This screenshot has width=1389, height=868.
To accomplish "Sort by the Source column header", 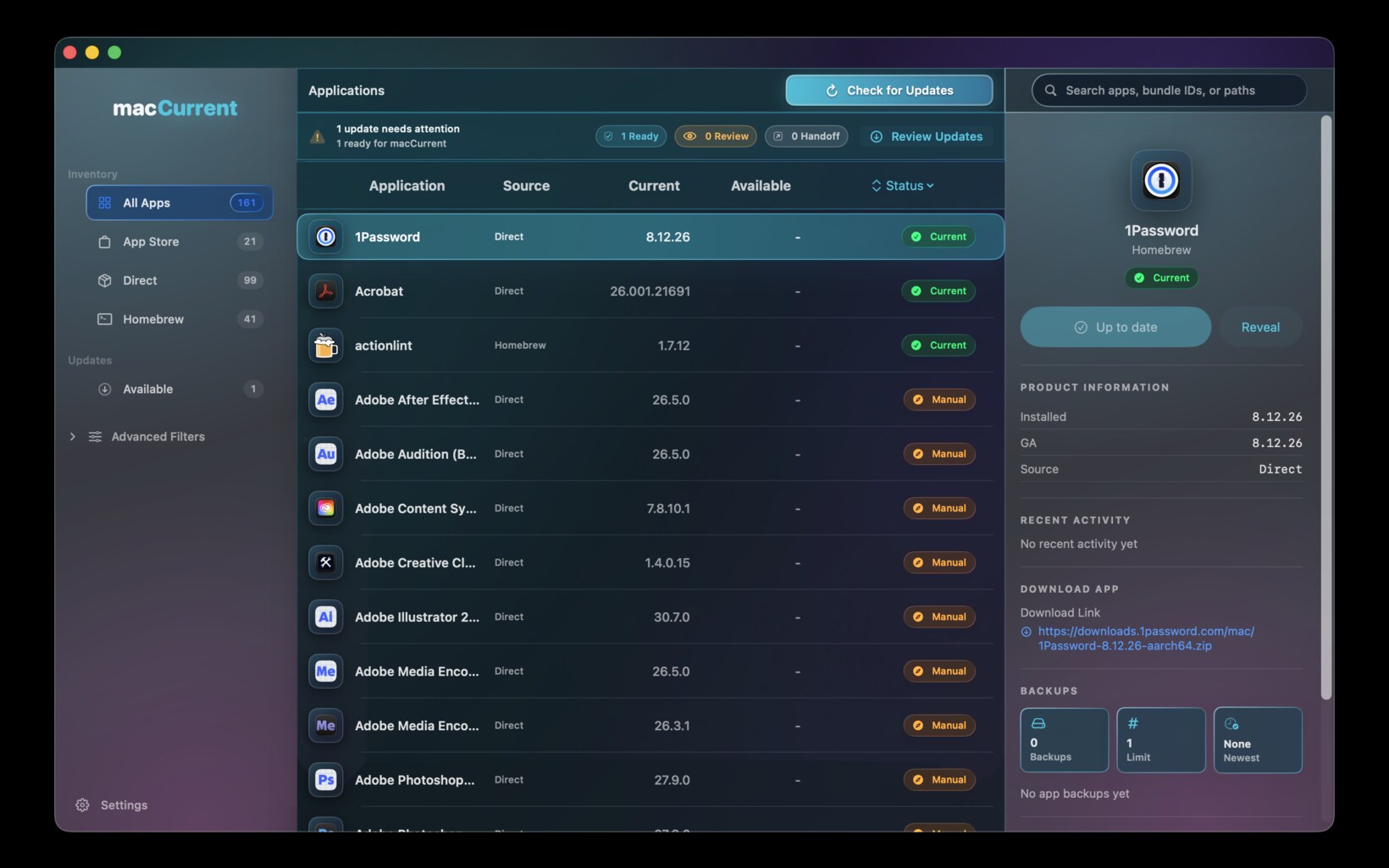I will 526,185.
